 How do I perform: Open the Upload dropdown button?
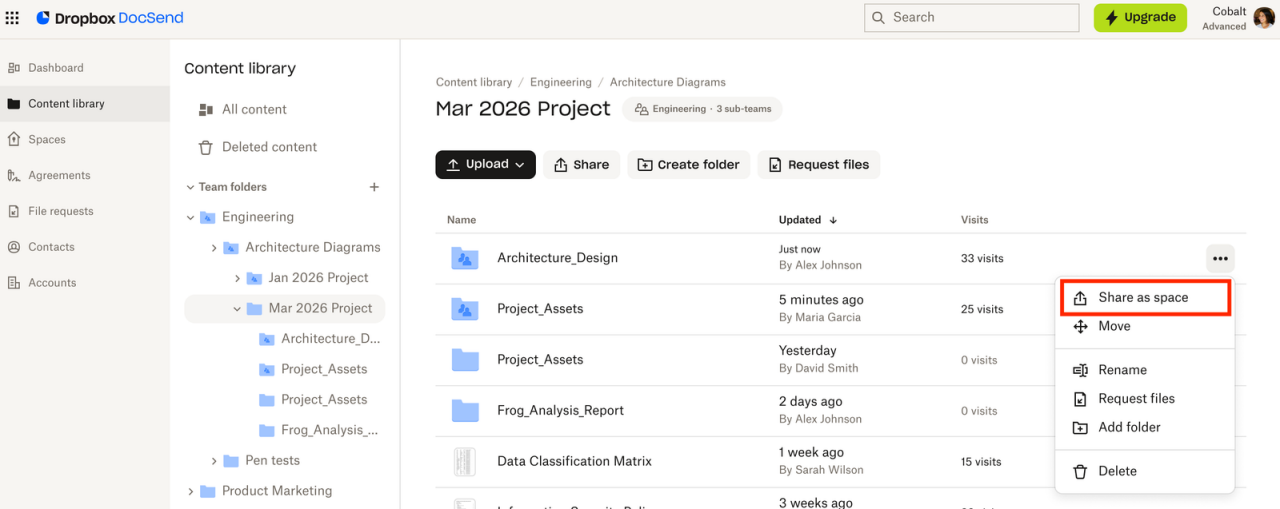(485, 165)
